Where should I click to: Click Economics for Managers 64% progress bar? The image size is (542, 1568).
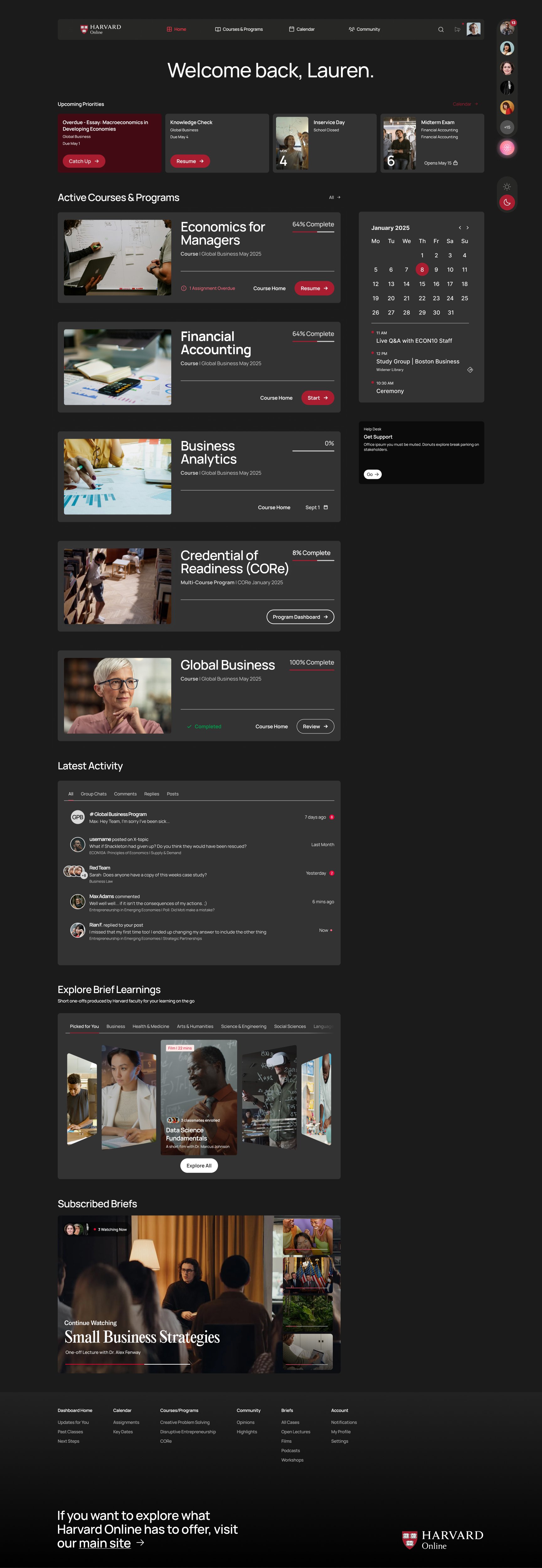[x=313, y=232]
